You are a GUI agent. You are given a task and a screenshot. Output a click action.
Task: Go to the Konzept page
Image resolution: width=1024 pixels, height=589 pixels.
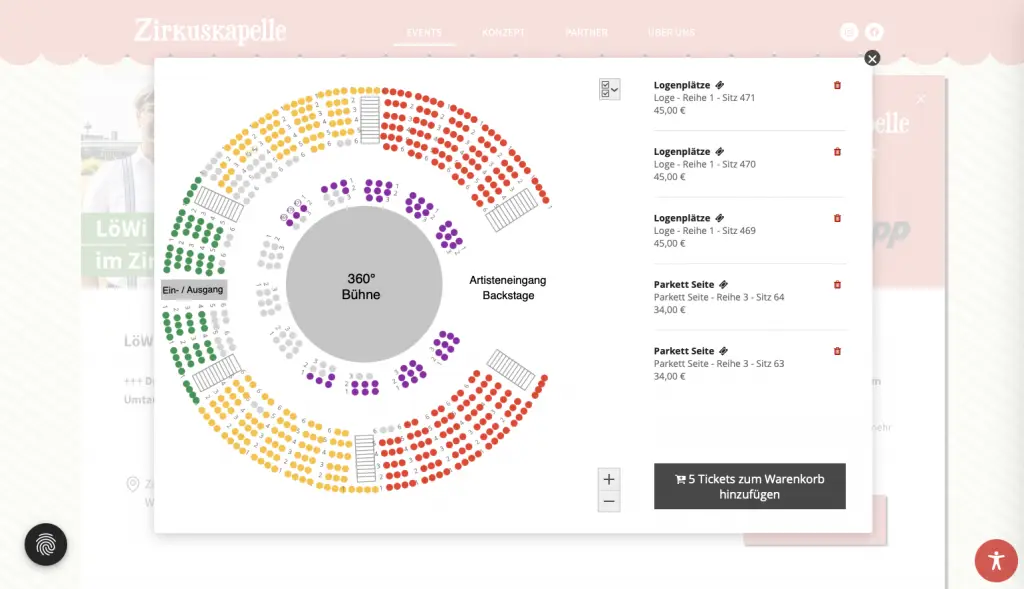click(503, 33)
